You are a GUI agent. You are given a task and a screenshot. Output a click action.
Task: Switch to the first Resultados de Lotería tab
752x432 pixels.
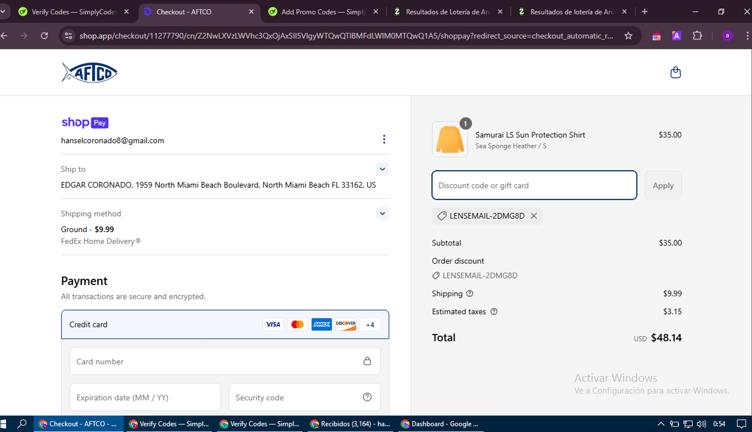pyautogui.click(x=447, y=12)
